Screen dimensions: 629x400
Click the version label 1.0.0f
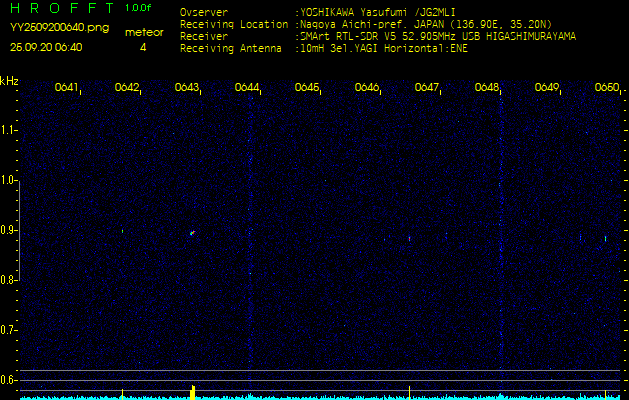pos(138,8)
